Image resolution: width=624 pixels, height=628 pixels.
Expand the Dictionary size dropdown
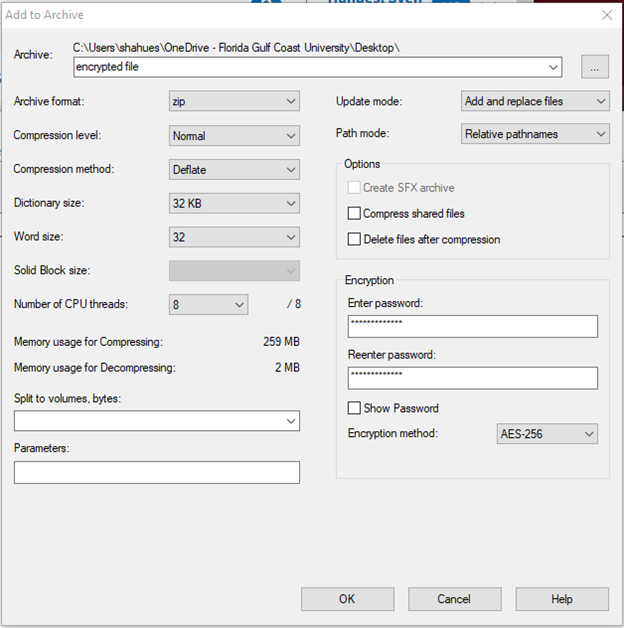tap(234, 203)
